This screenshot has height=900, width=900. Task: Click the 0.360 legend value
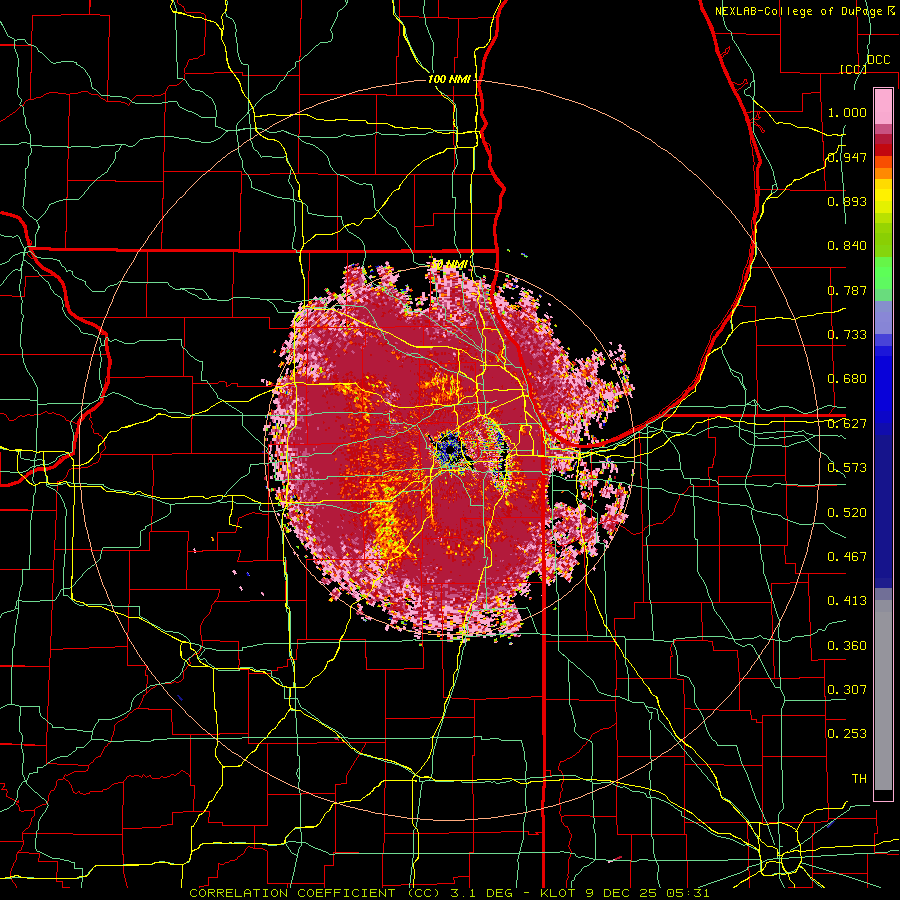[847, 646]
